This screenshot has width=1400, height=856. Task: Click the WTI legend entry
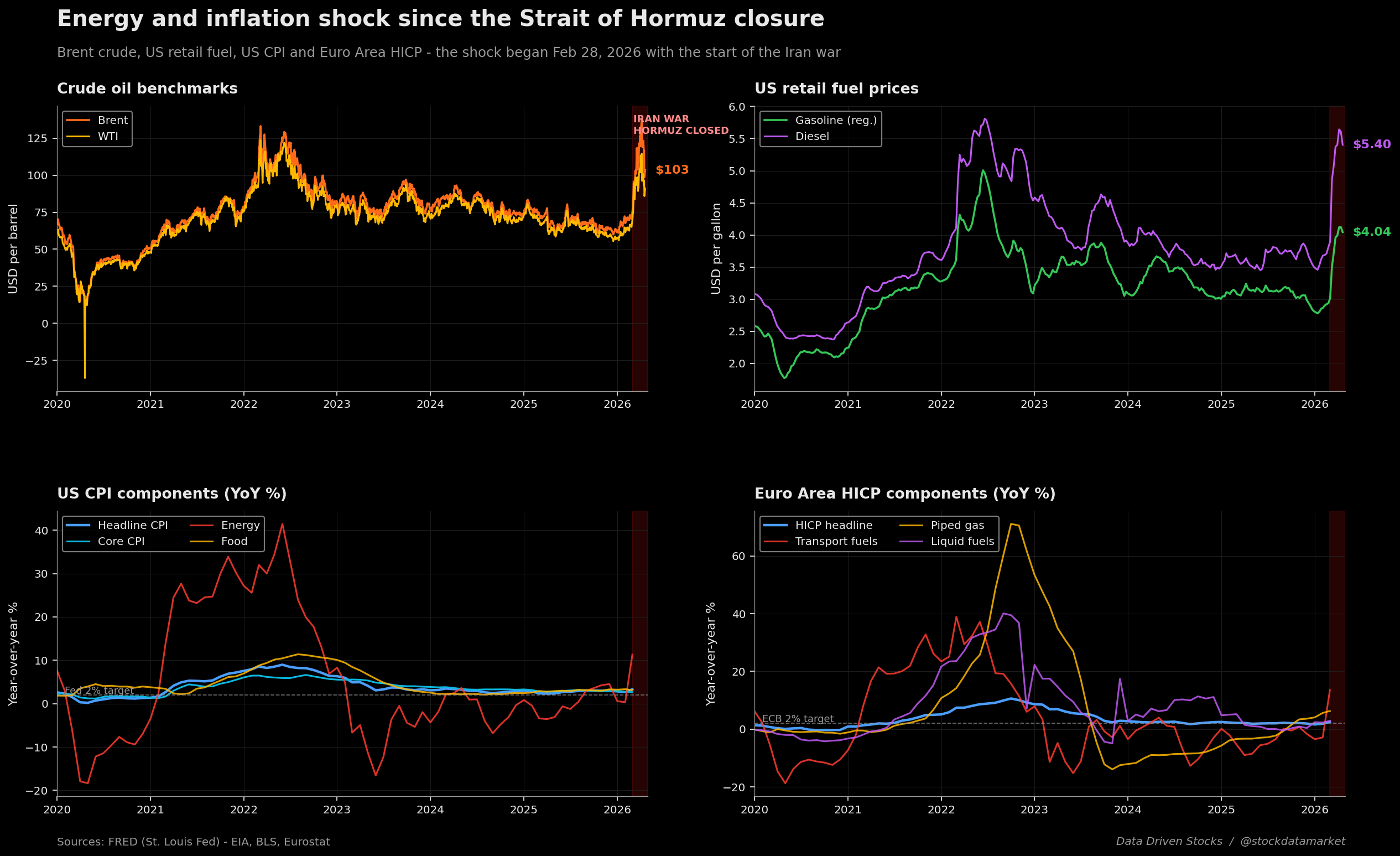(x=107, y=137)
